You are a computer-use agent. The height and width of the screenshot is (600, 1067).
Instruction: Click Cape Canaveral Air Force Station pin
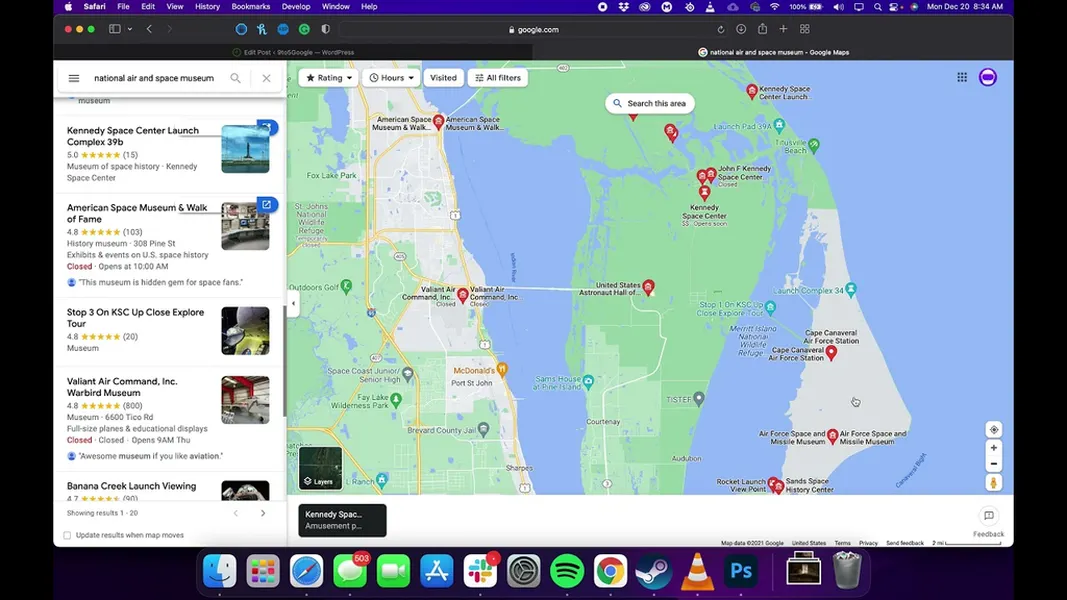pyautogui.click(x=831, y=352)
